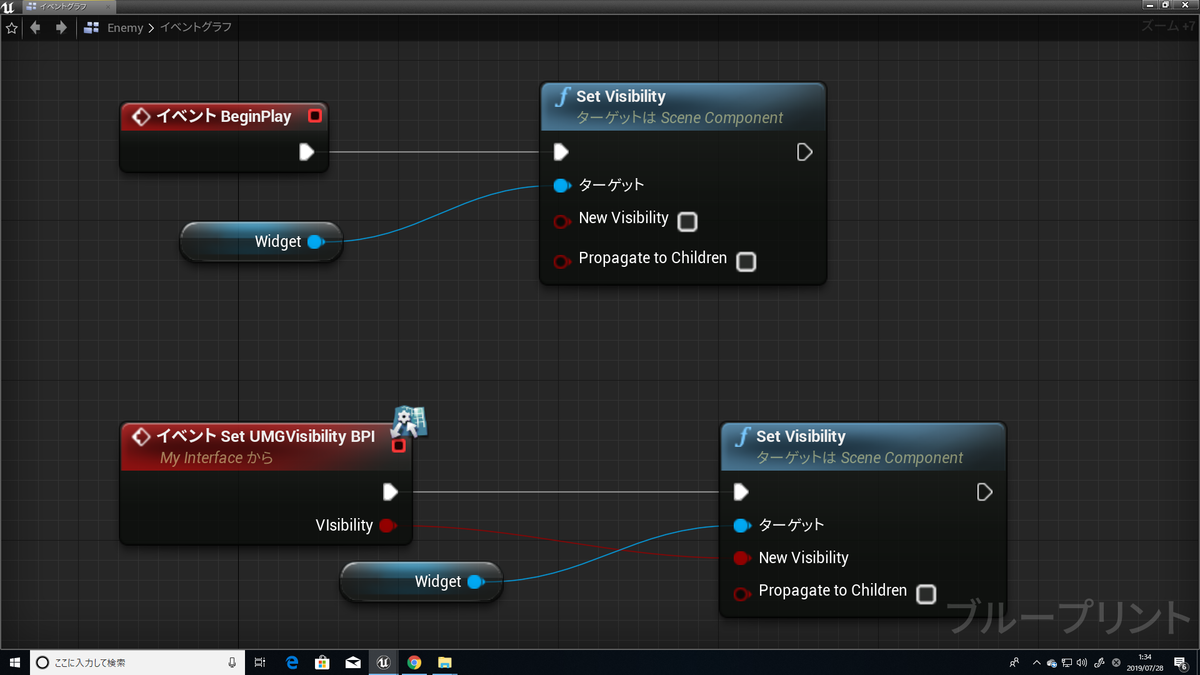
Task: Go forward with the right navigation arrow
Action: point(62,28)
